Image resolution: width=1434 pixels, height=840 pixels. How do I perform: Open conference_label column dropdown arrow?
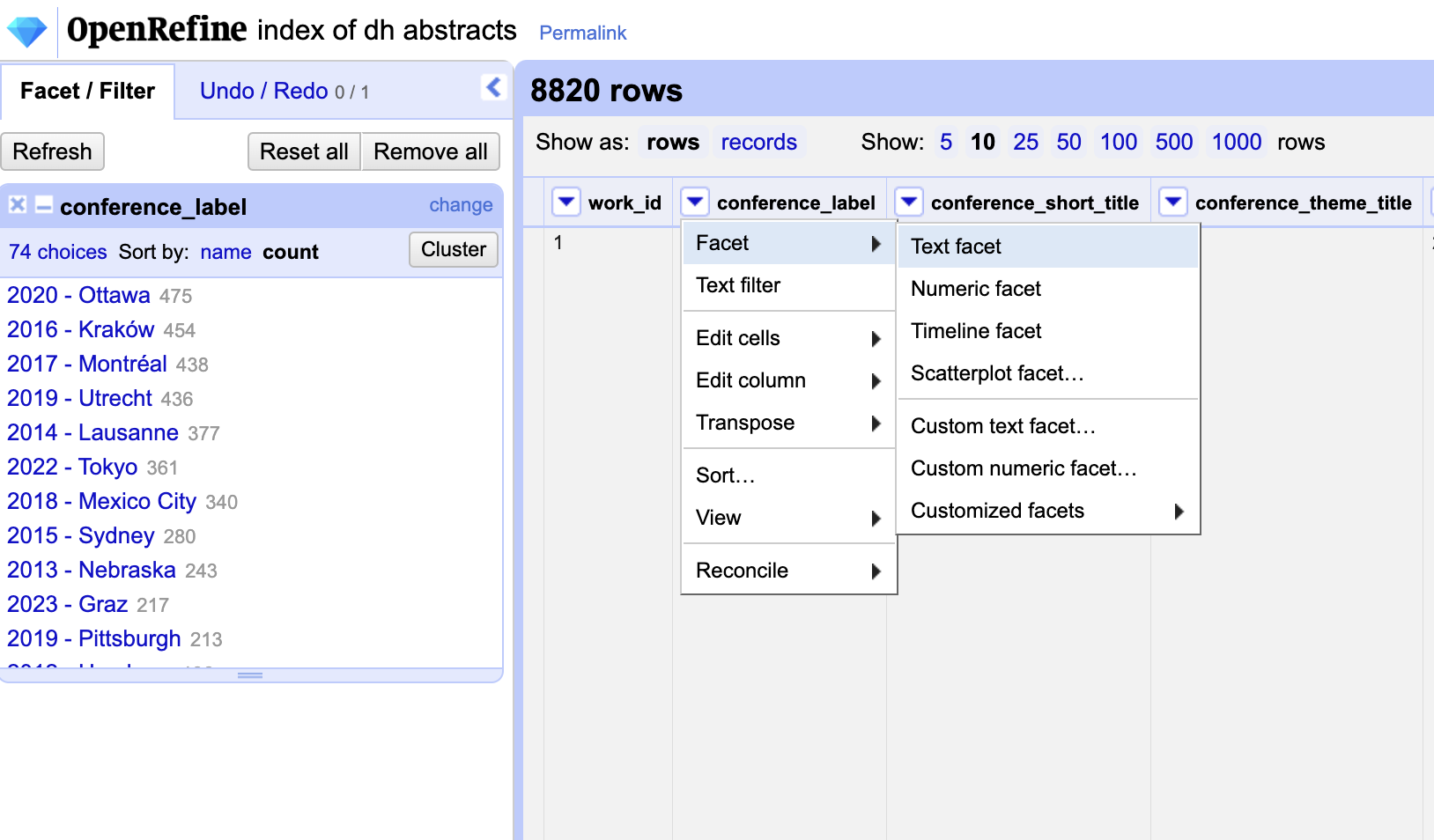tap(695, 203)
